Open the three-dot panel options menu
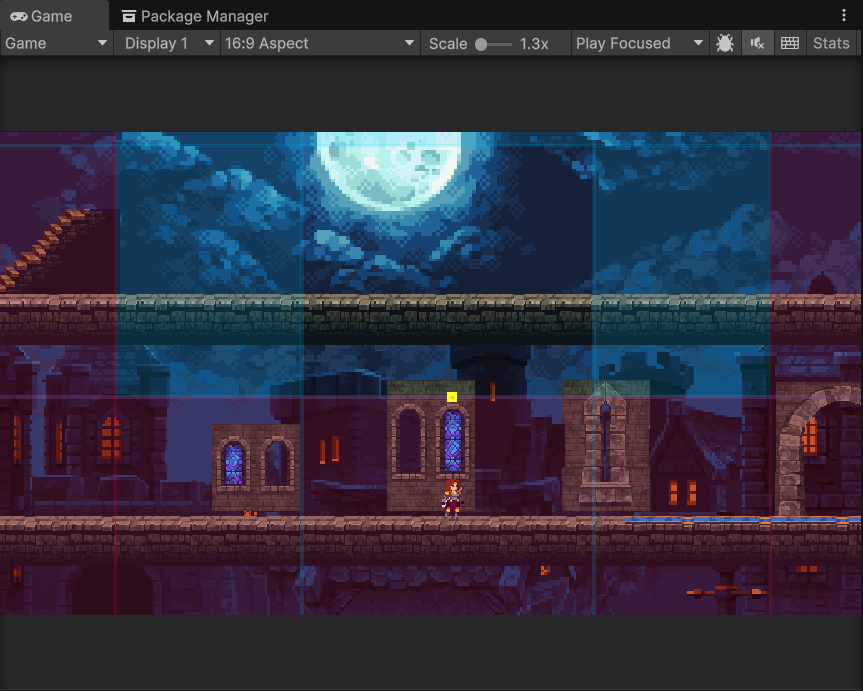The height and width of the screenshot is (691, 863). click(x=845, y=16)
